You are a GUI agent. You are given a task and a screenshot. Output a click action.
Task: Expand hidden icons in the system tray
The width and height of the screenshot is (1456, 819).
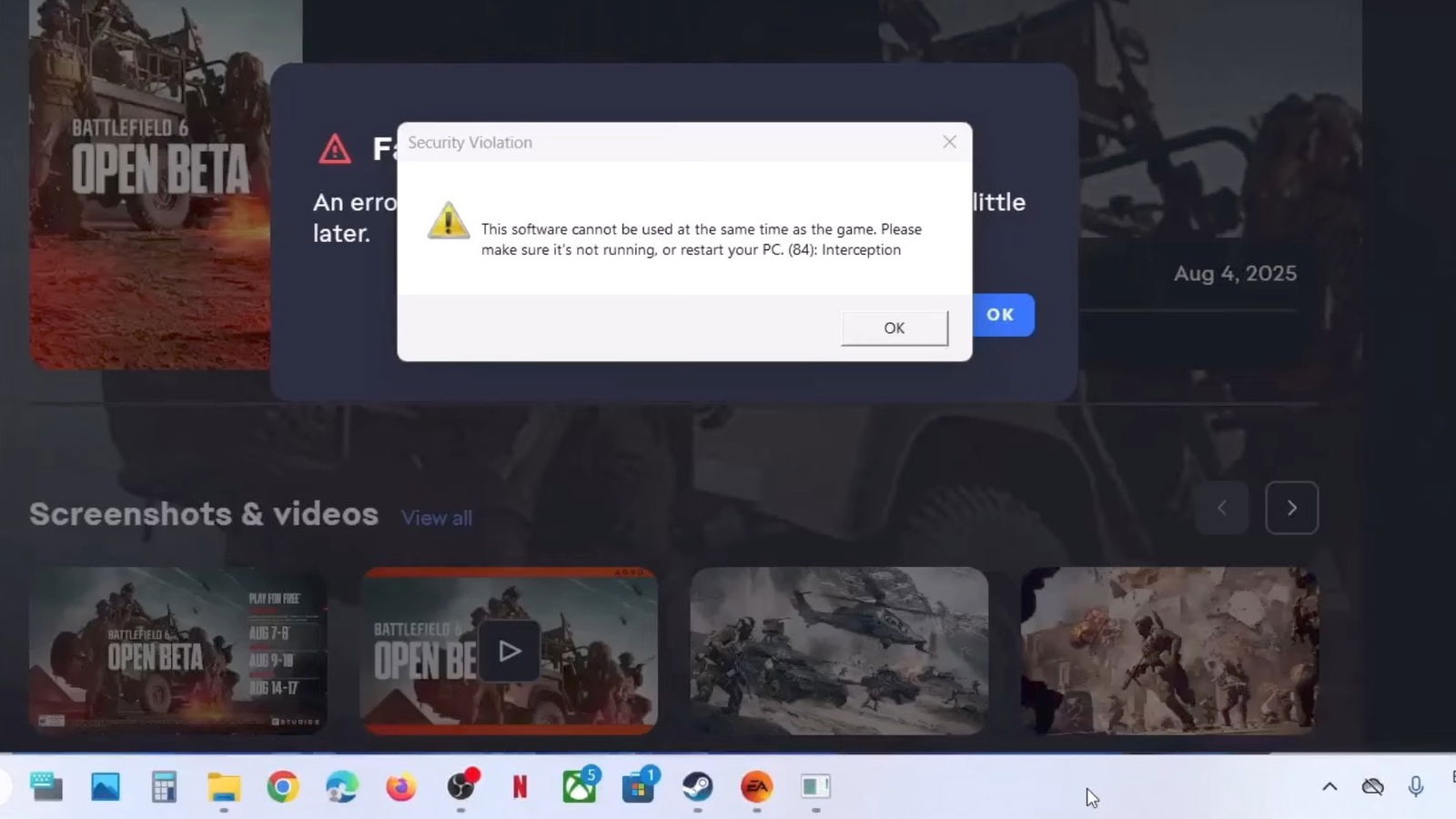pos(1330,786)
